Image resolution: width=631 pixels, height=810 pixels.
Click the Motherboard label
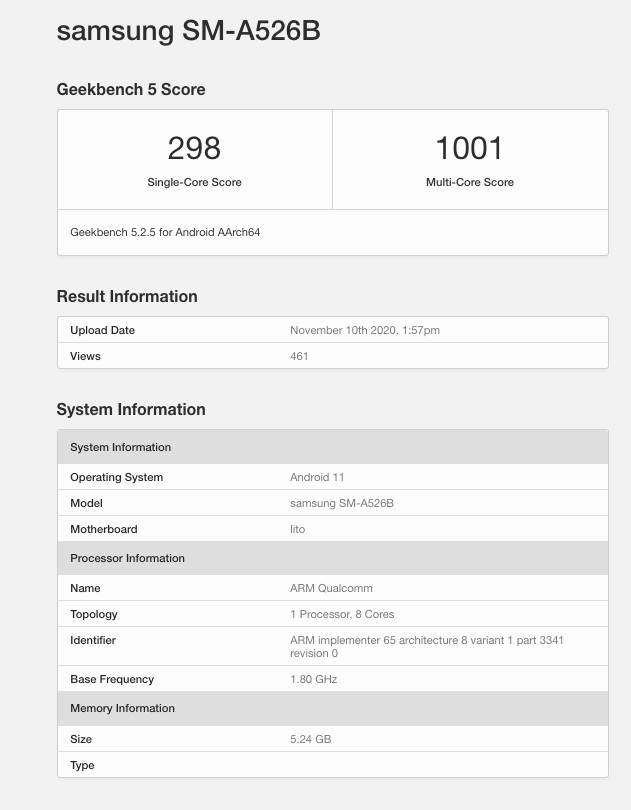pyautogui.click(x=104, y=529)
